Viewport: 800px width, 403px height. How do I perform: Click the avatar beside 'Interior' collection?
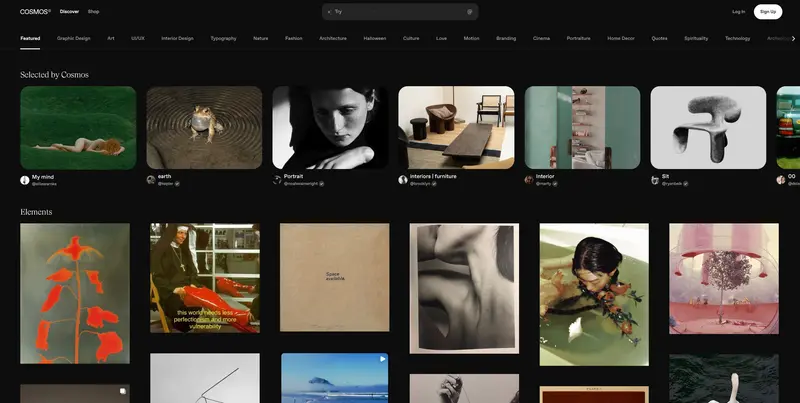[x=529, y=180]
